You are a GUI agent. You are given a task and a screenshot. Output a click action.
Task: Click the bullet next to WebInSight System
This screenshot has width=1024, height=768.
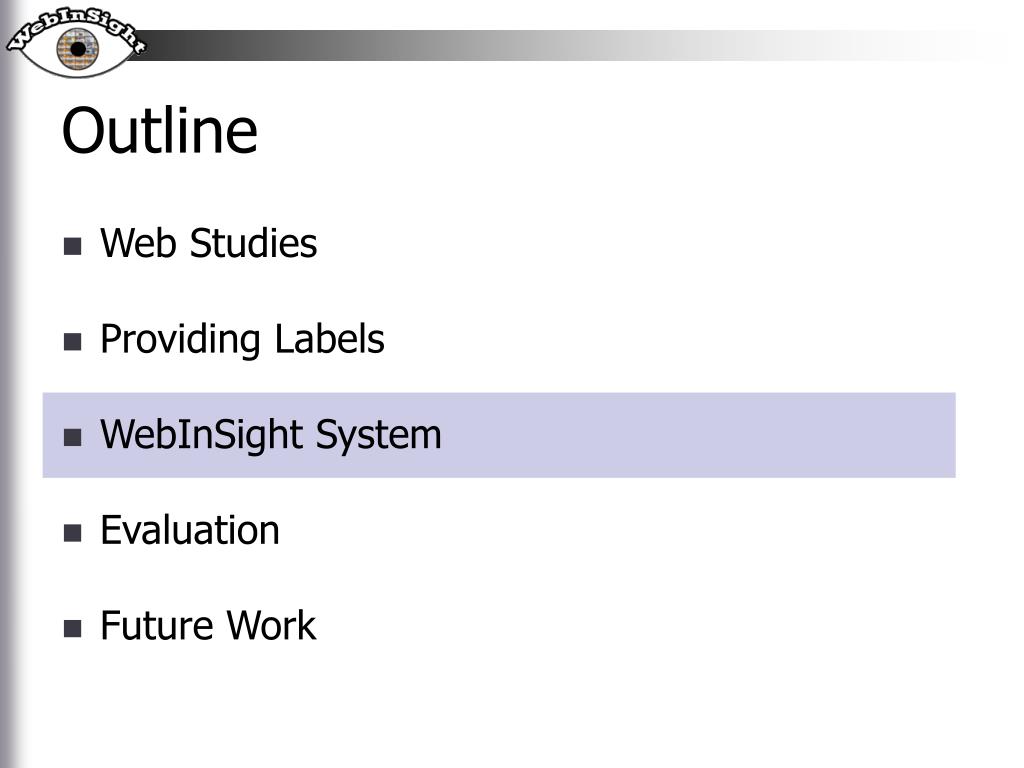pyautogui.click(x=72, y=437)
